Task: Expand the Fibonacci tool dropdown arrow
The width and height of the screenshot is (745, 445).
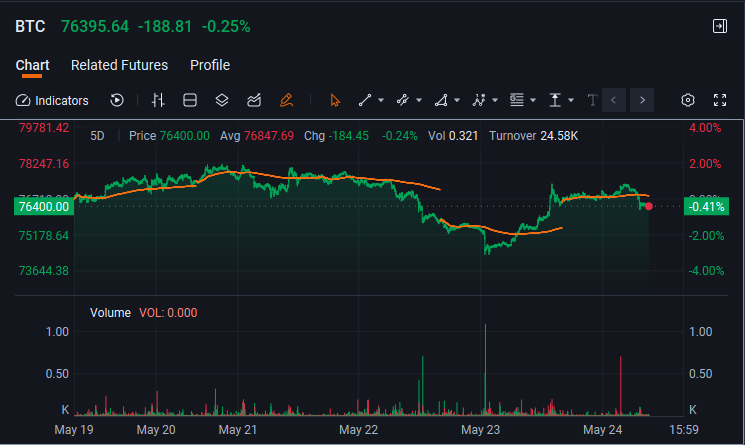Action: pyautogui.click(x=533, y=100)
